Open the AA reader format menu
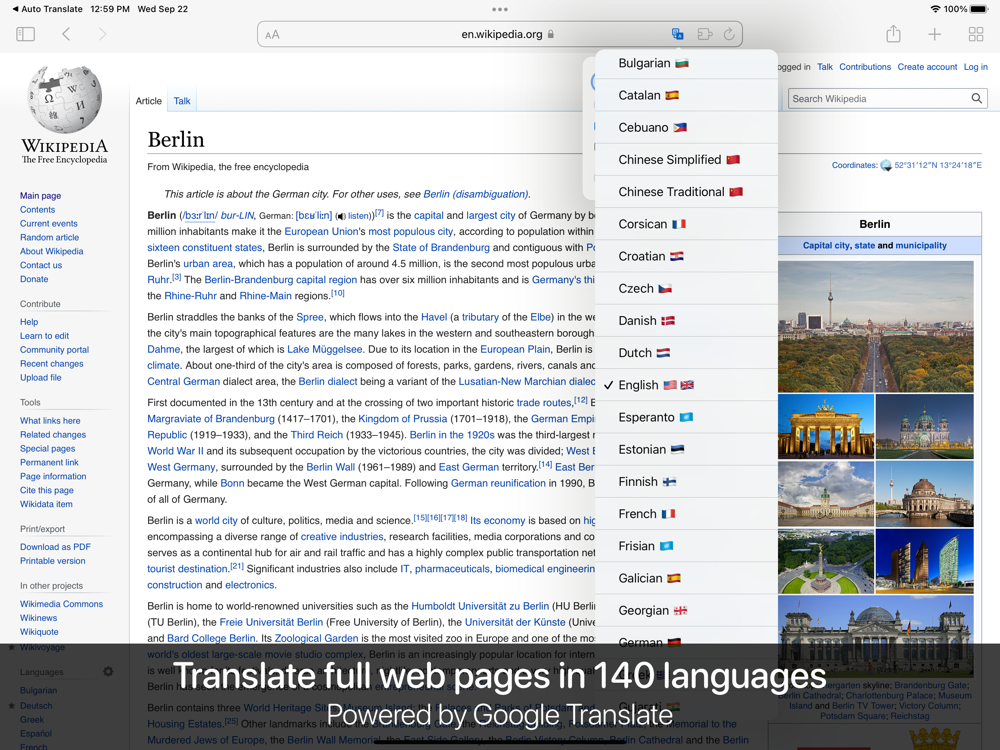 (x=272, y=34)
